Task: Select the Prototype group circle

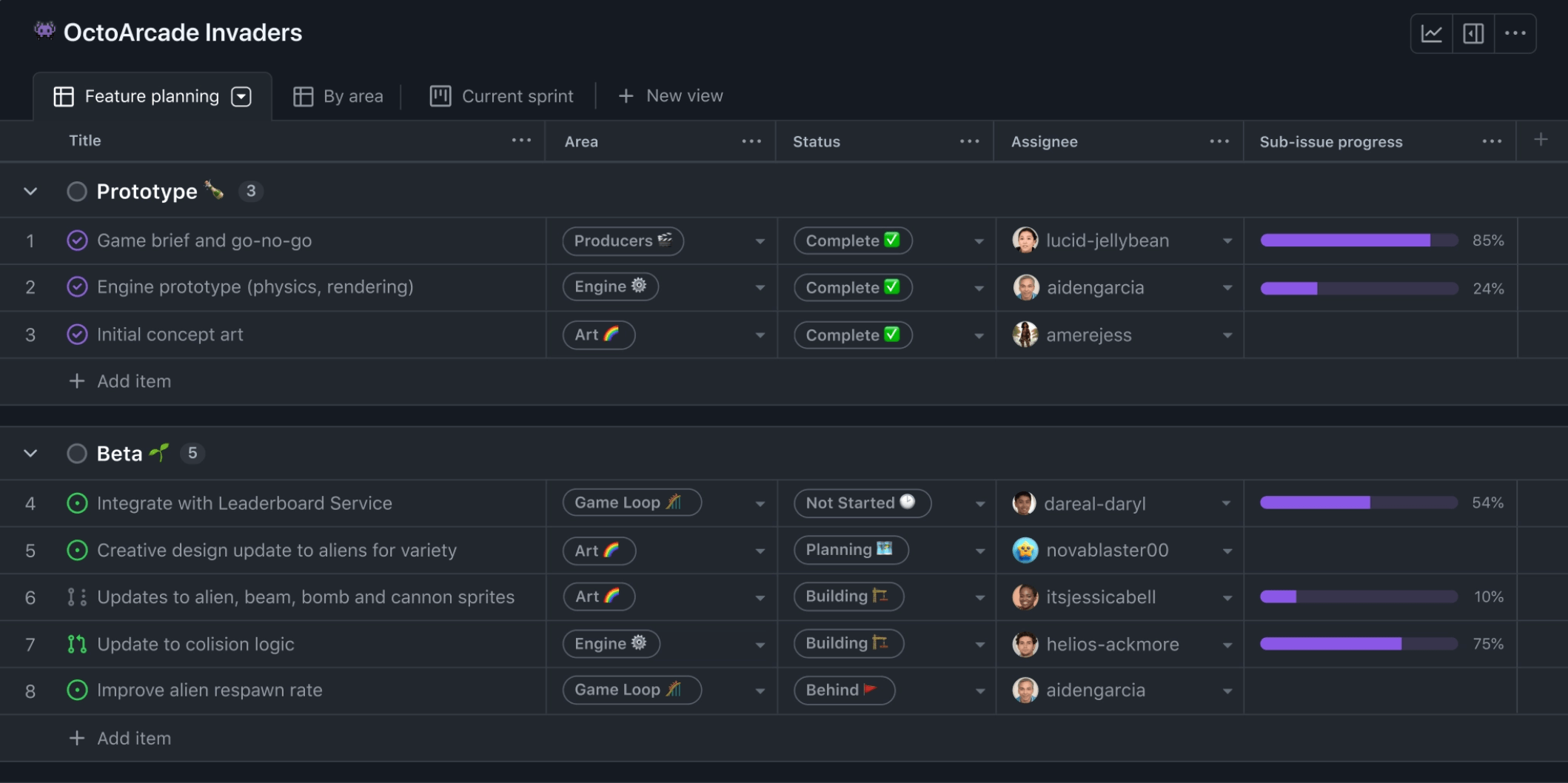Action: click(x=77, y=192)
